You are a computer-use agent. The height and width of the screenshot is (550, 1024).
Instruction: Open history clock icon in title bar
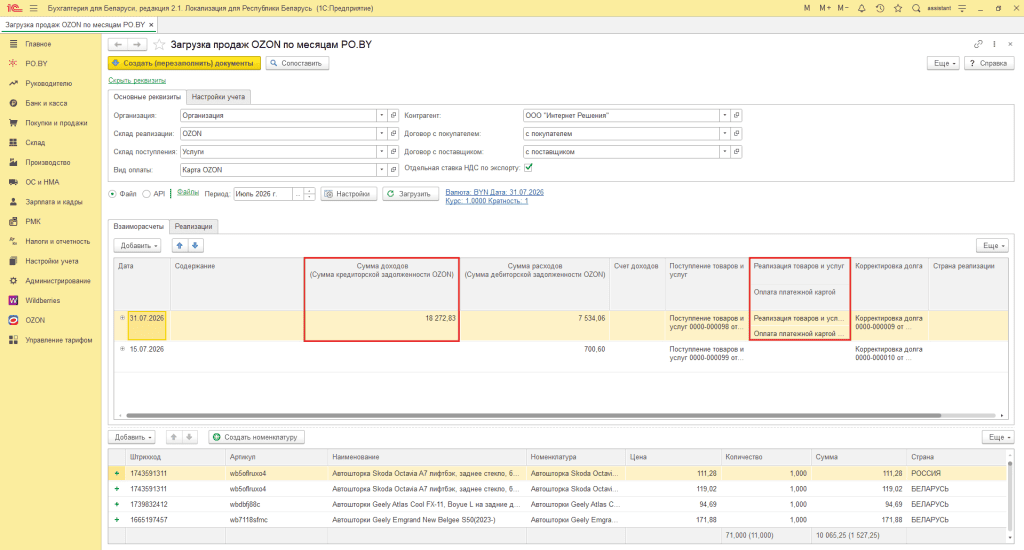coord(880,8)
